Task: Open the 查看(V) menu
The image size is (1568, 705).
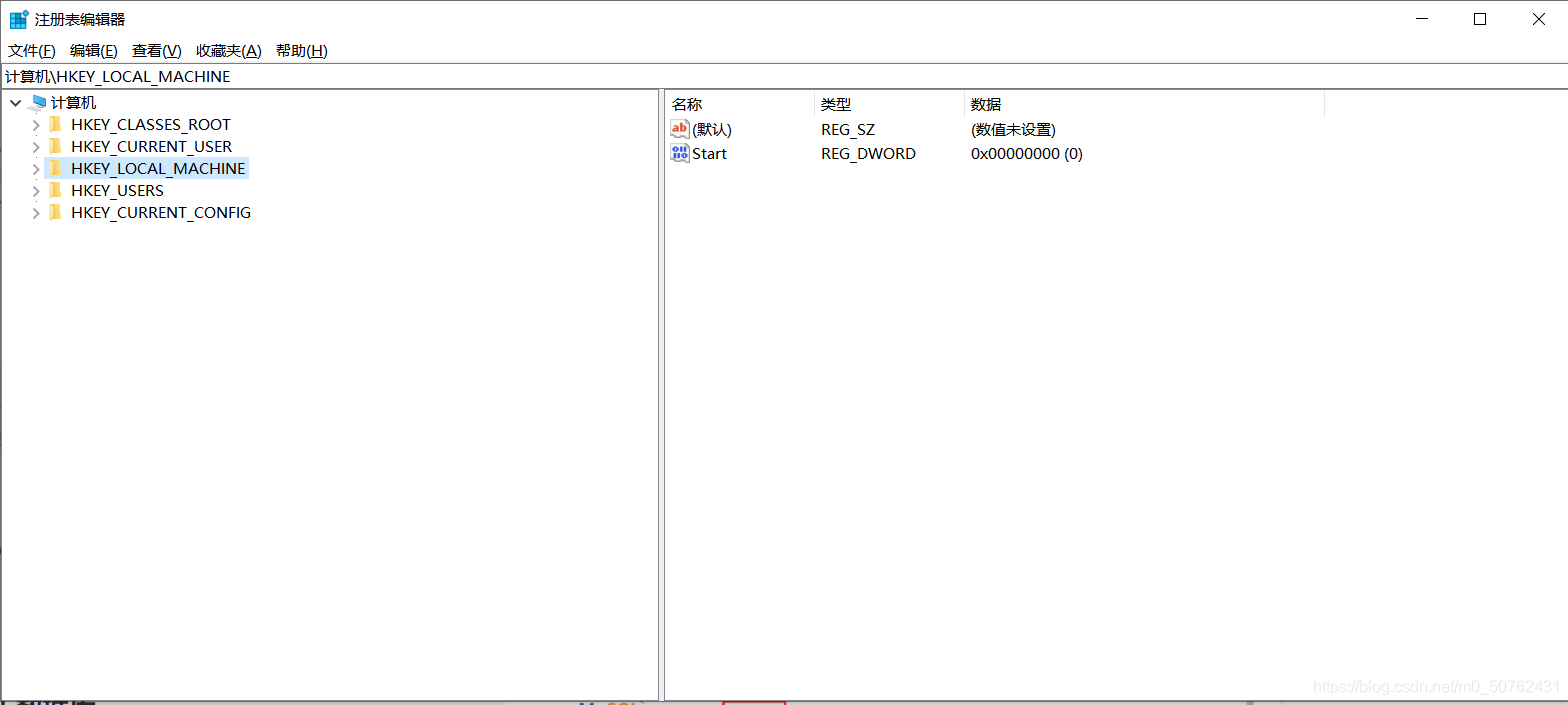Action: 157,51
